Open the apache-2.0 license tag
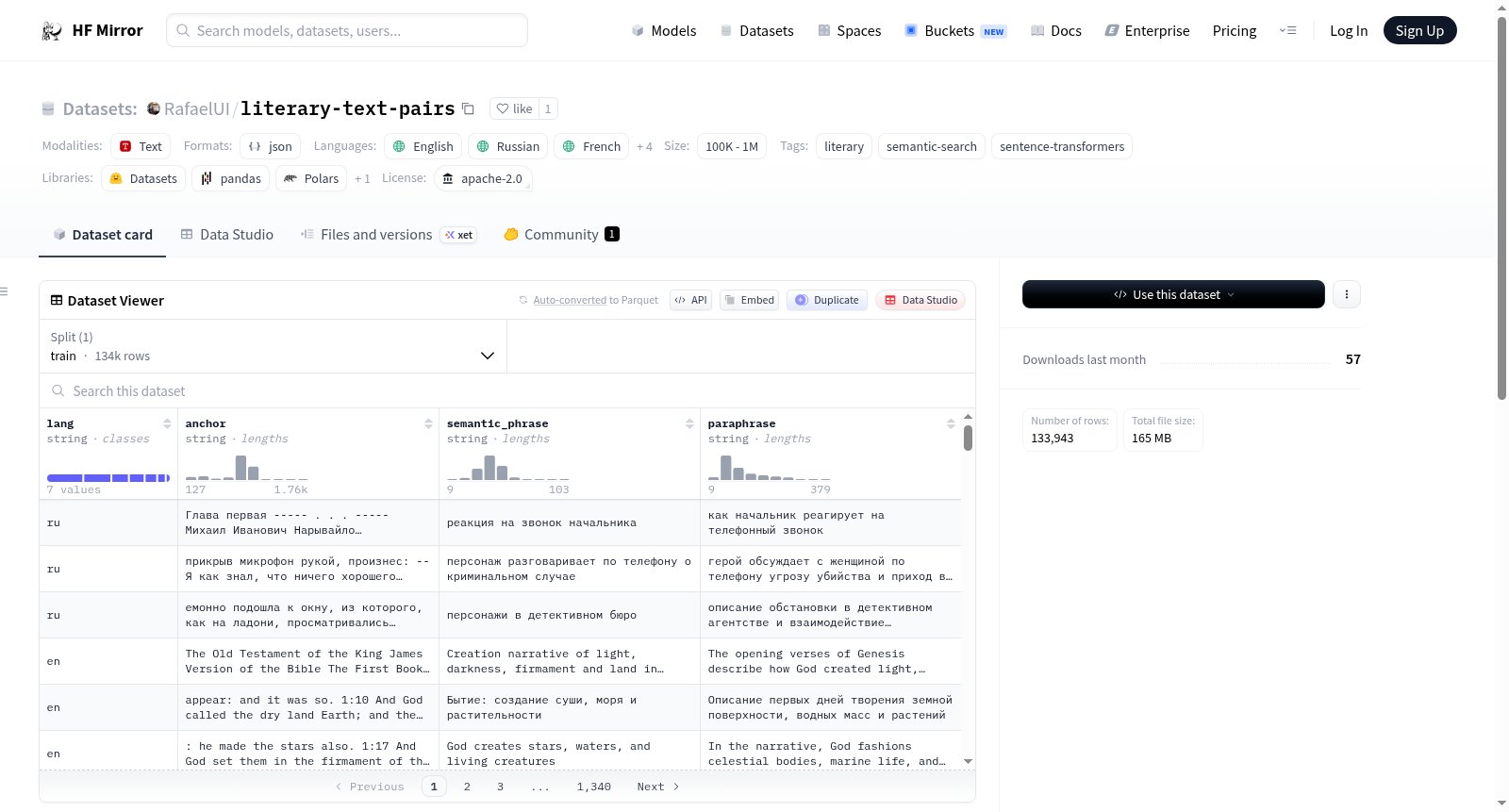This screenshot has height=812, width=1509. click(x=483, y=178)
